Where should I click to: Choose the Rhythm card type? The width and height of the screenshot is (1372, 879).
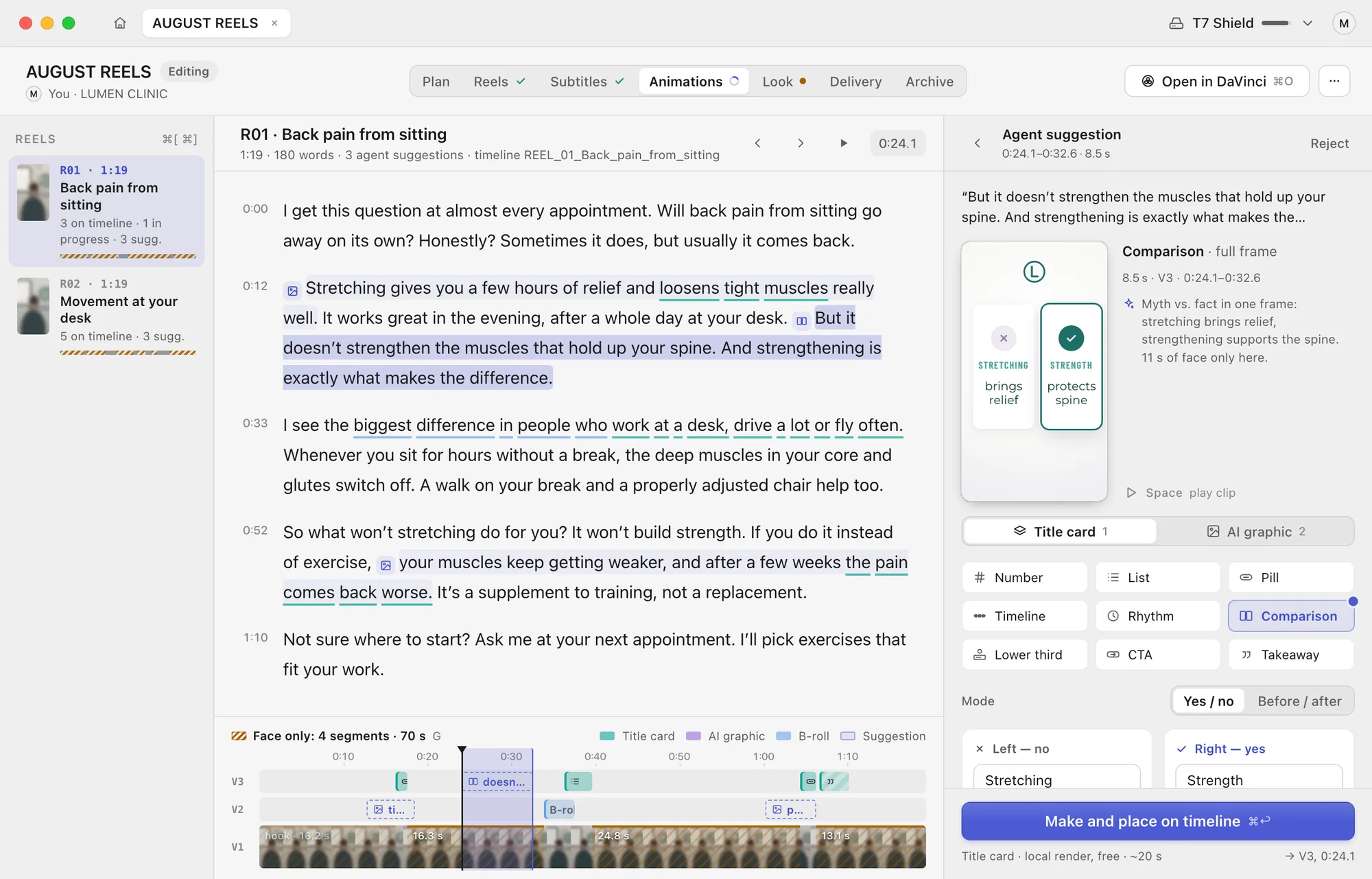1157,616
